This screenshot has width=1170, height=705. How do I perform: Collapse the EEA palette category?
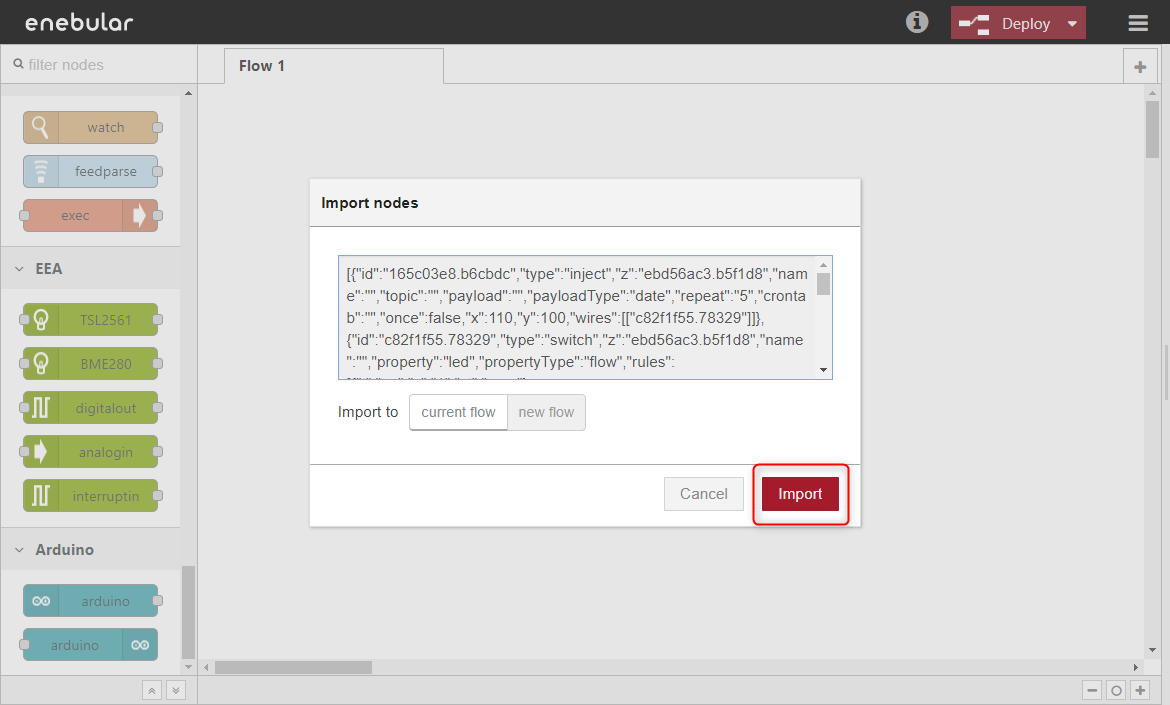[x=20, y=269]
